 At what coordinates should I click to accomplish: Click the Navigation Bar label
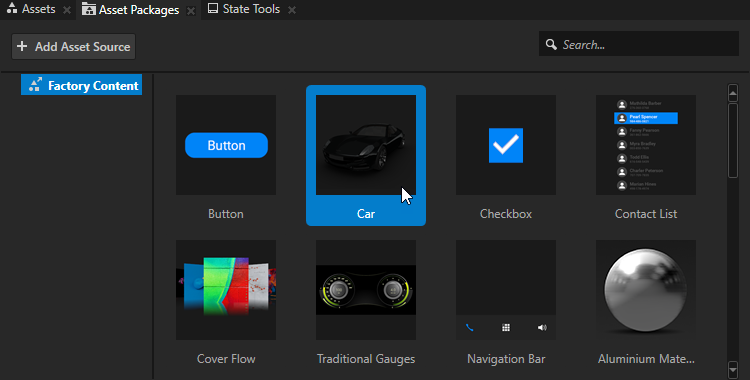pyautogui.click(x=506, y=359)
